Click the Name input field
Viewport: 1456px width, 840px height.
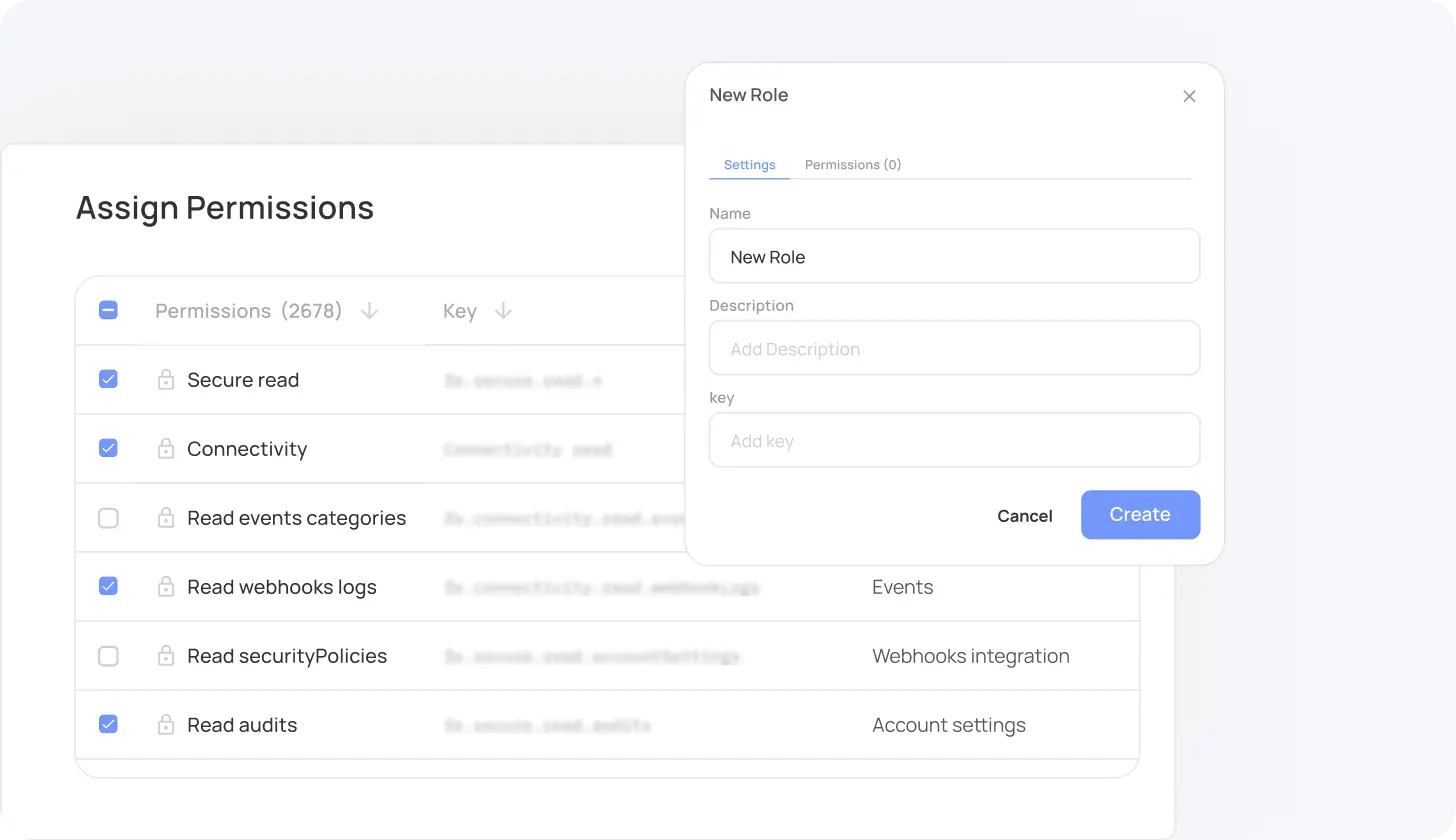coord(954,257)
